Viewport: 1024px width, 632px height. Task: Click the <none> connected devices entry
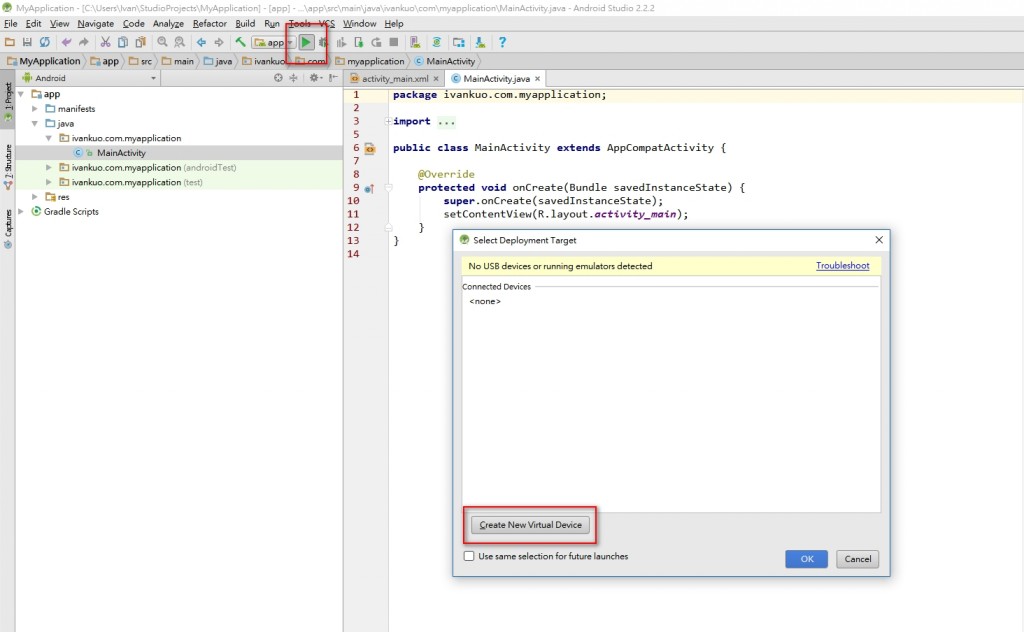tap(485, 302)
